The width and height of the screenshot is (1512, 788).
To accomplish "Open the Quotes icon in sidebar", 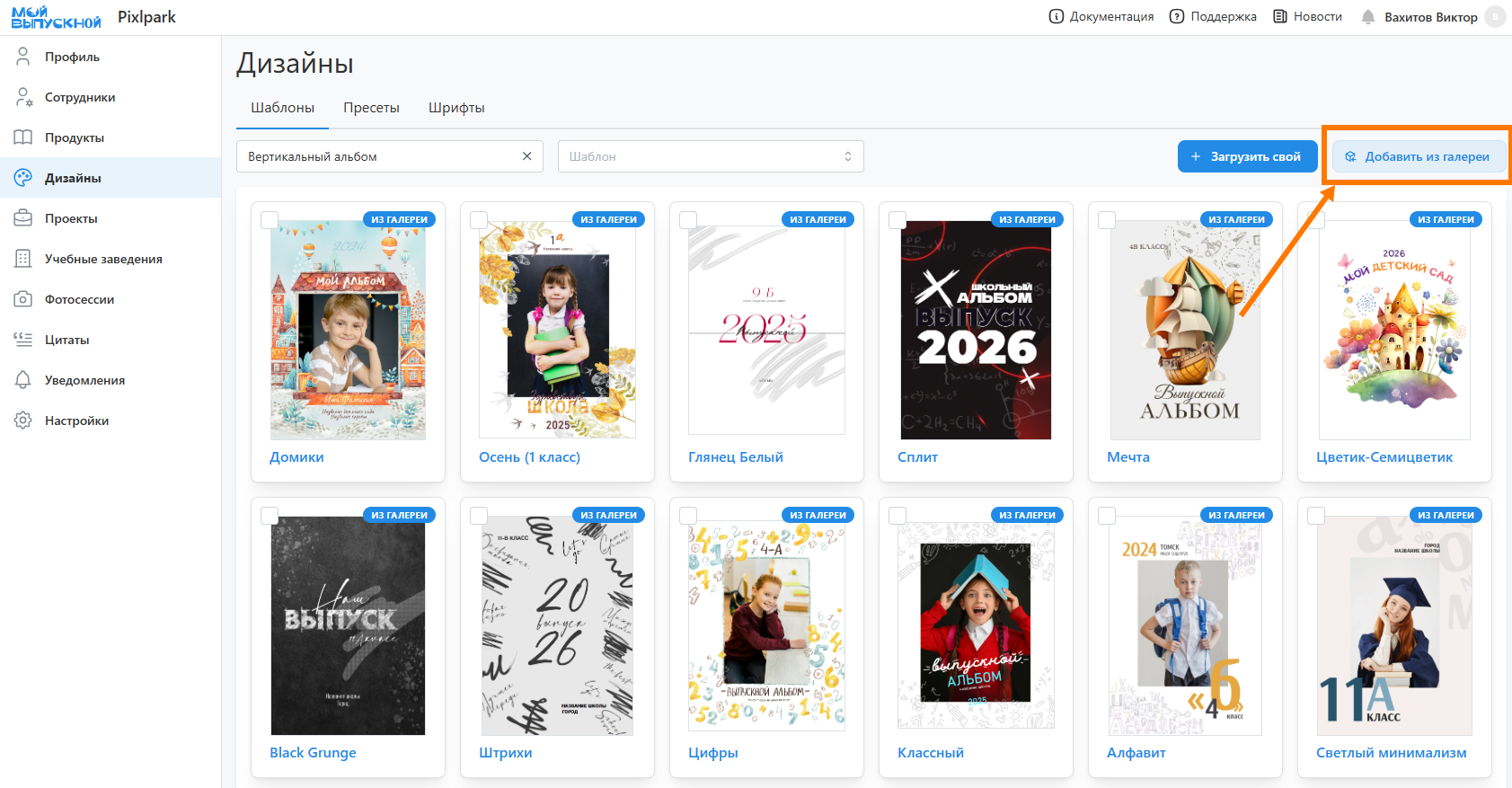I will click(x=23, y=340).
